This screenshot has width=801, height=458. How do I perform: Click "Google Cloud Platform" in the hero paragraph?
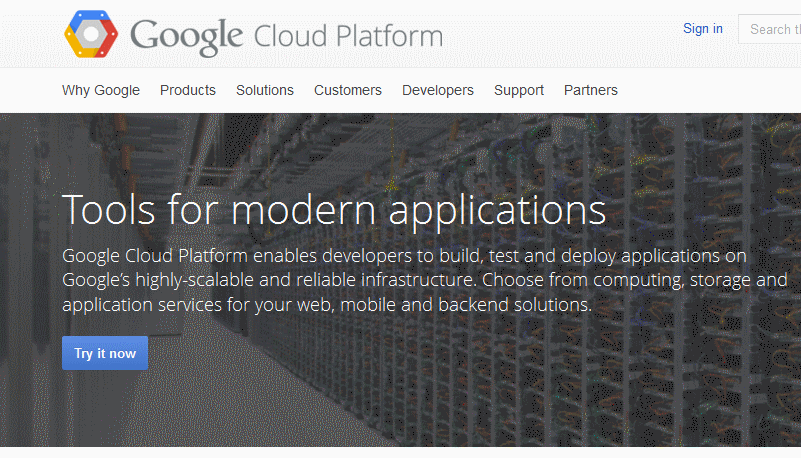click(155, 254)
